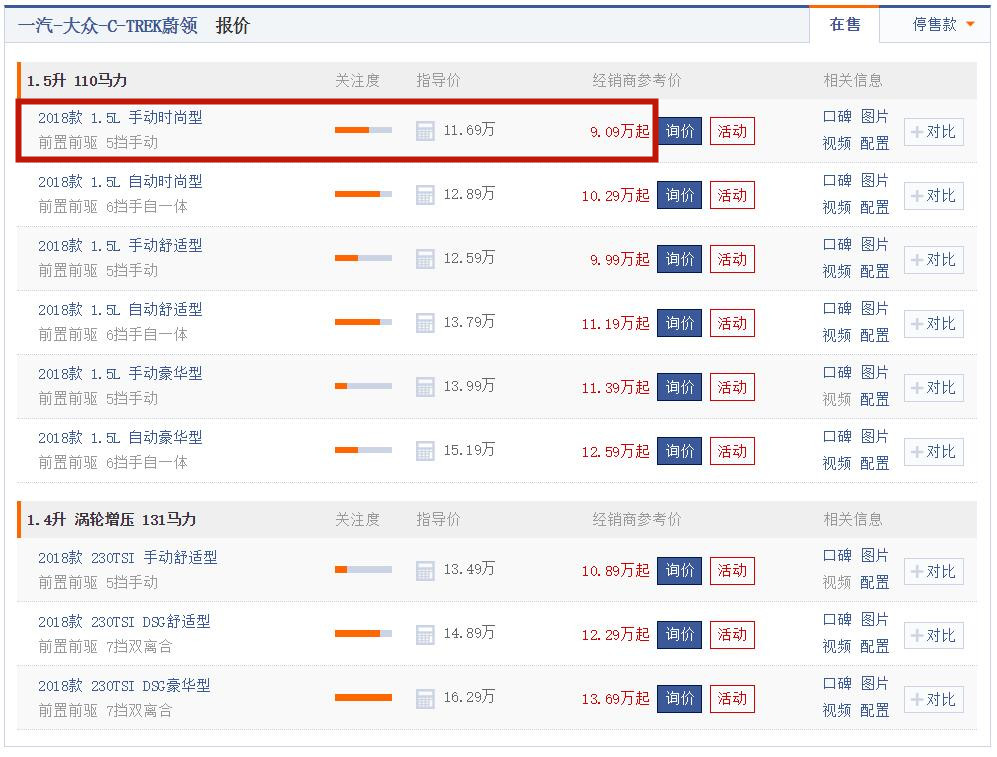Open 2018款 1.5L 自动时尚型 model link
This screenshot has width=997, height=757.
(x=120, y=182)
